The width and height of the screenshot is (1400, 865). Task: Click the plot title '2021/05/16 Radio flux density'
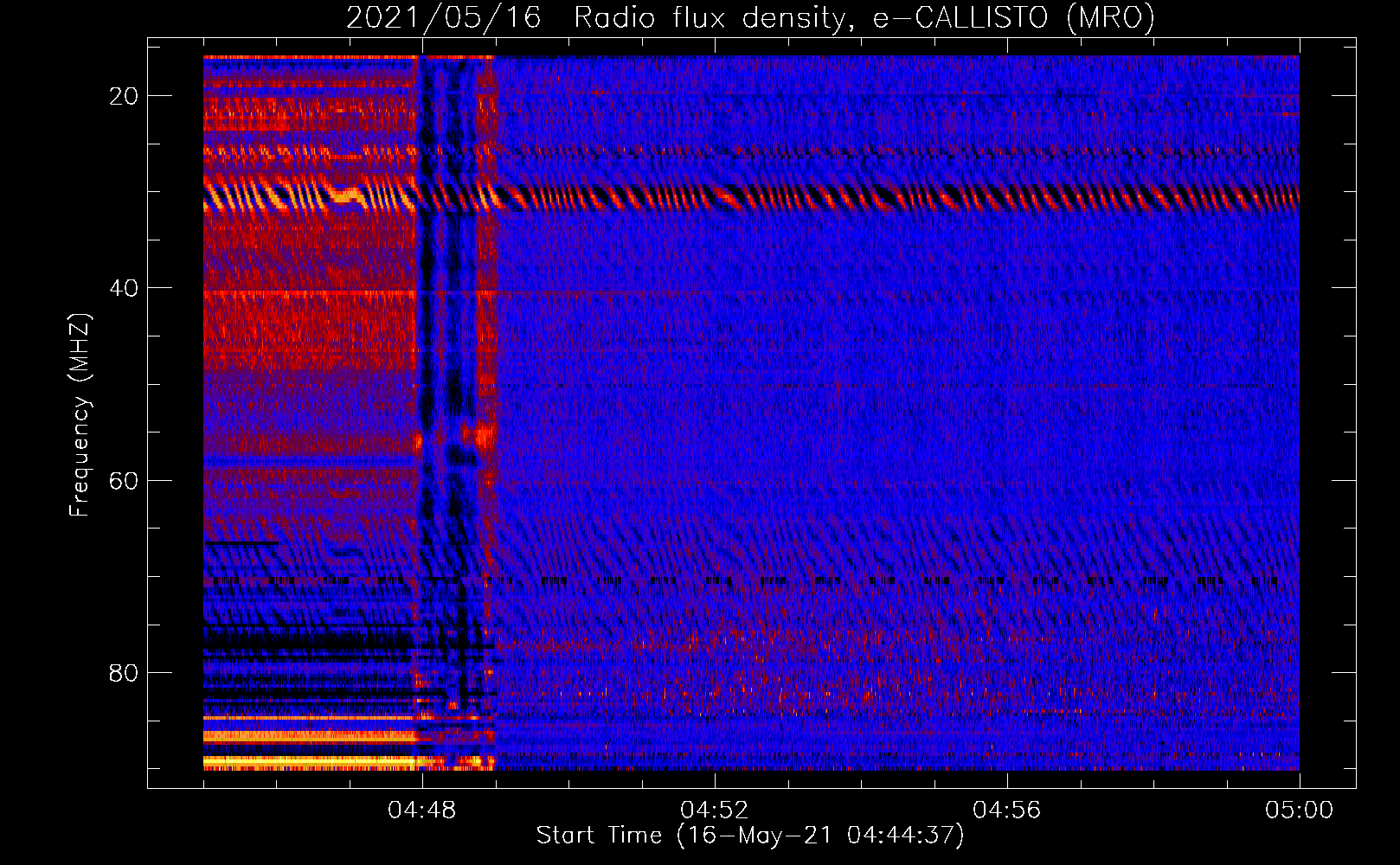coord(750,17)
